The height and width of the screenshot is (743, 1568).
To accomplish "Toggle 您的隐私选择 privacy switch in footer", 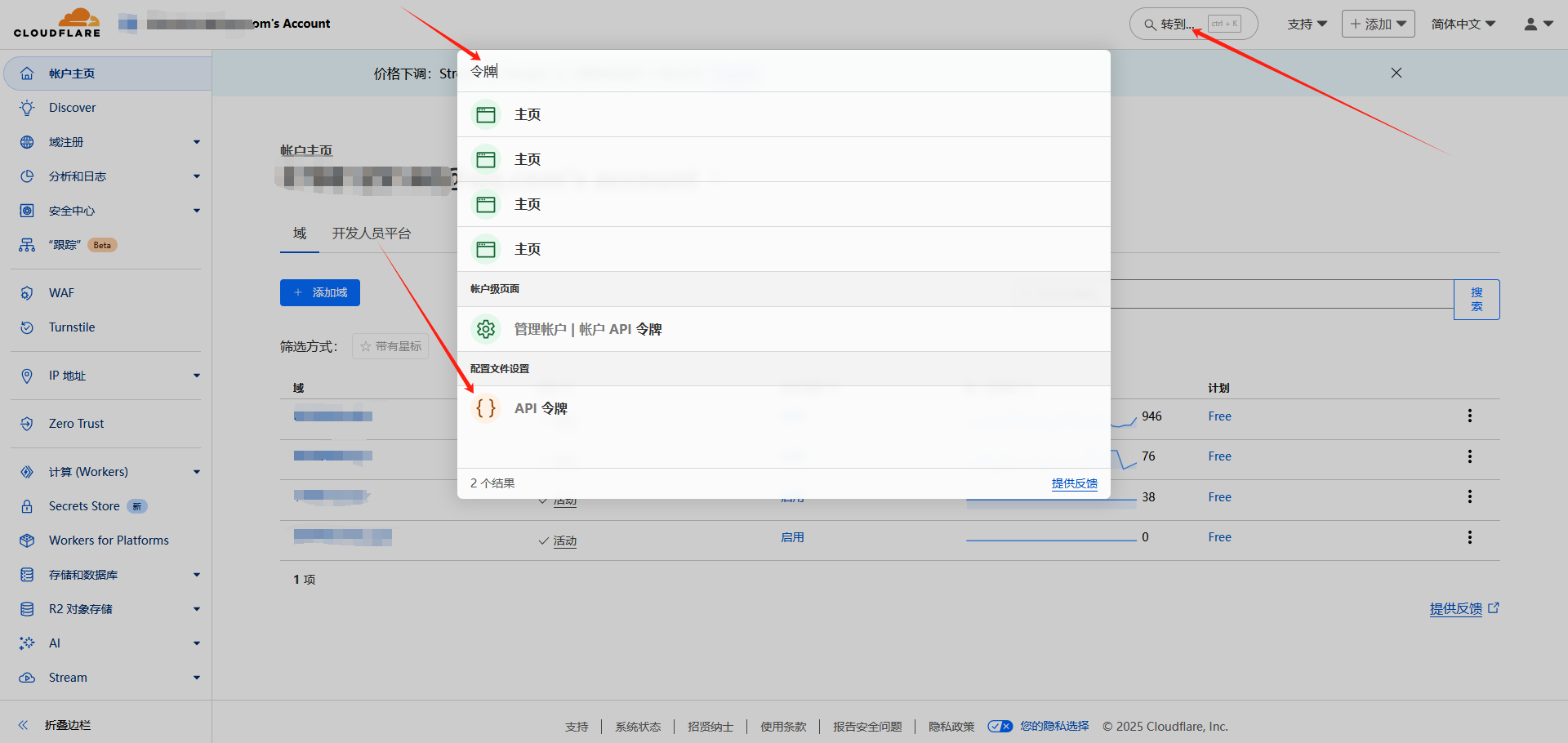I will (1000, 727).
